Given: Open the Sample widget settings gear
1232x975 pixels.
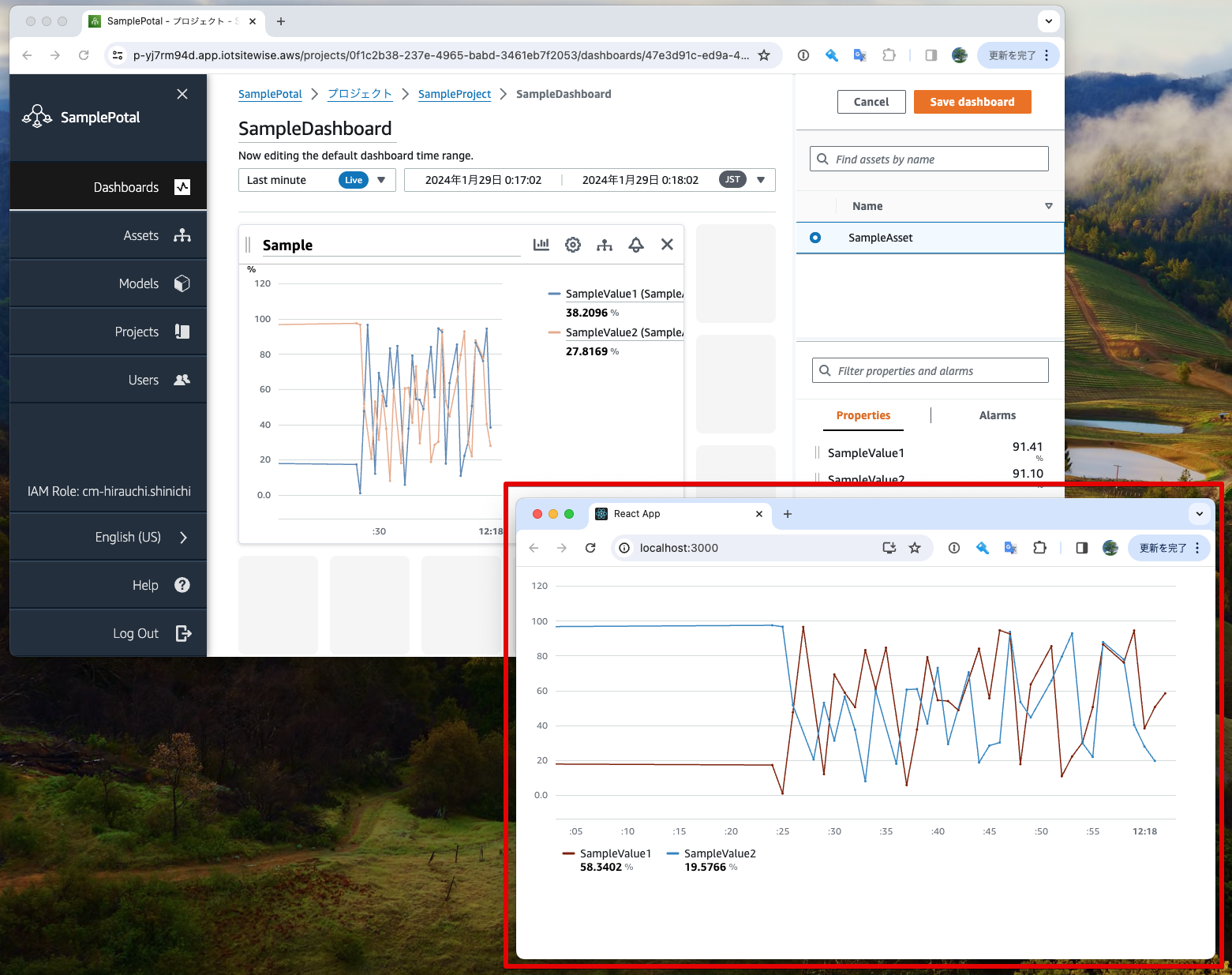Looking at the screenshot, I should click(x=573, y=245).
